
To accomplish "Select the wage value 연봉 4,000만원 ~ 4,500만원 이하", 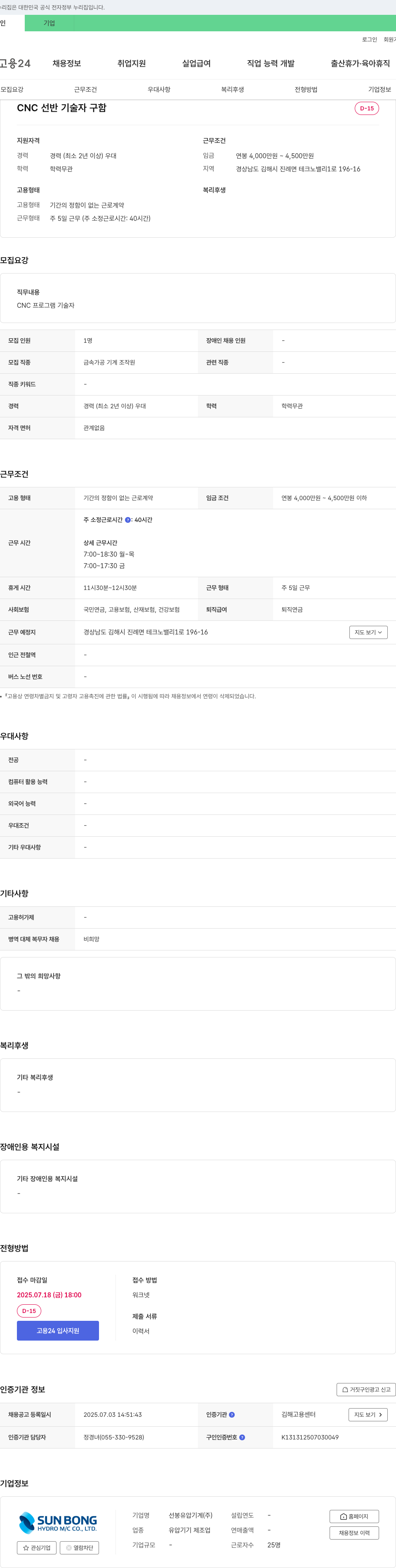I will coord(324,498).
